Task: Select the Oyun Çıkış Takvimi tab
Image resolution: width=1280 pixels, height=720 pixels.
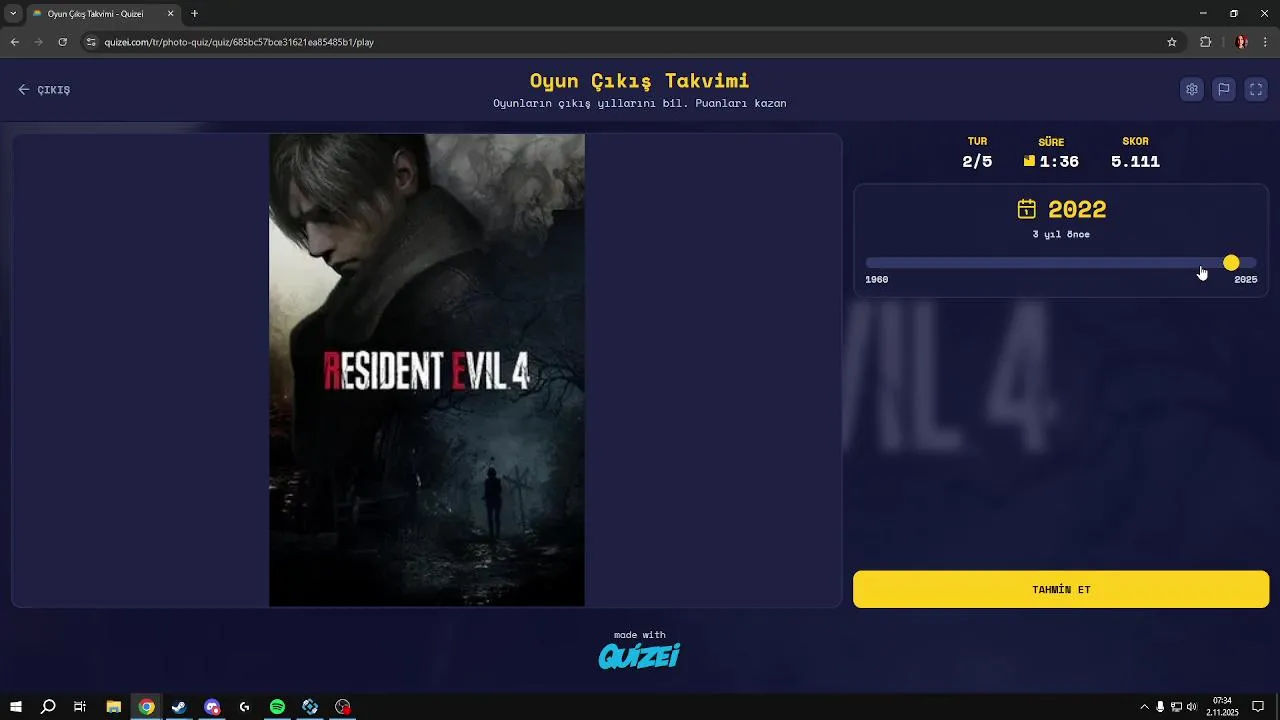Action: point(103,14)
